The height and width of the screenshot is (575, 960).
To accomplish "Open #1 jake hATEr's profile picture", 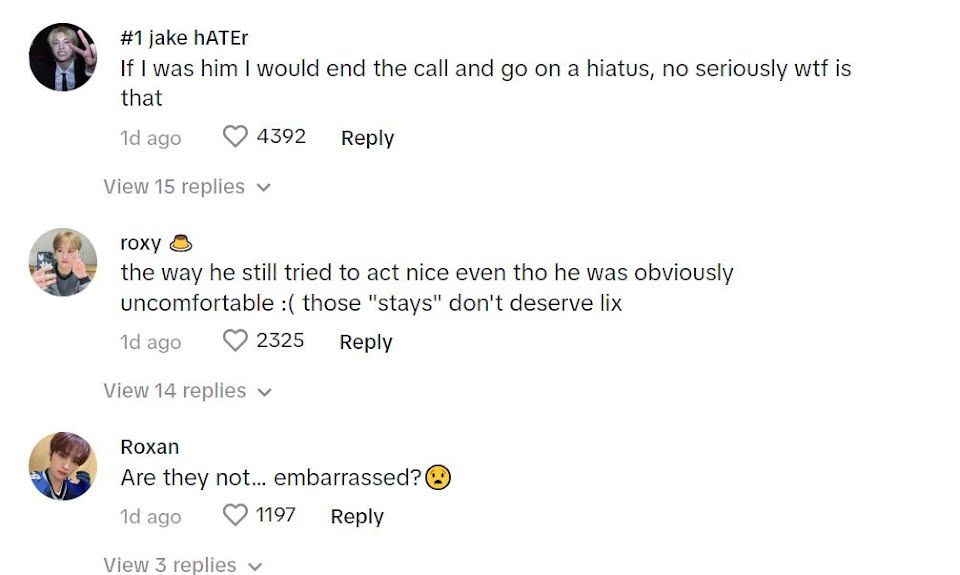I will point(63,57).
